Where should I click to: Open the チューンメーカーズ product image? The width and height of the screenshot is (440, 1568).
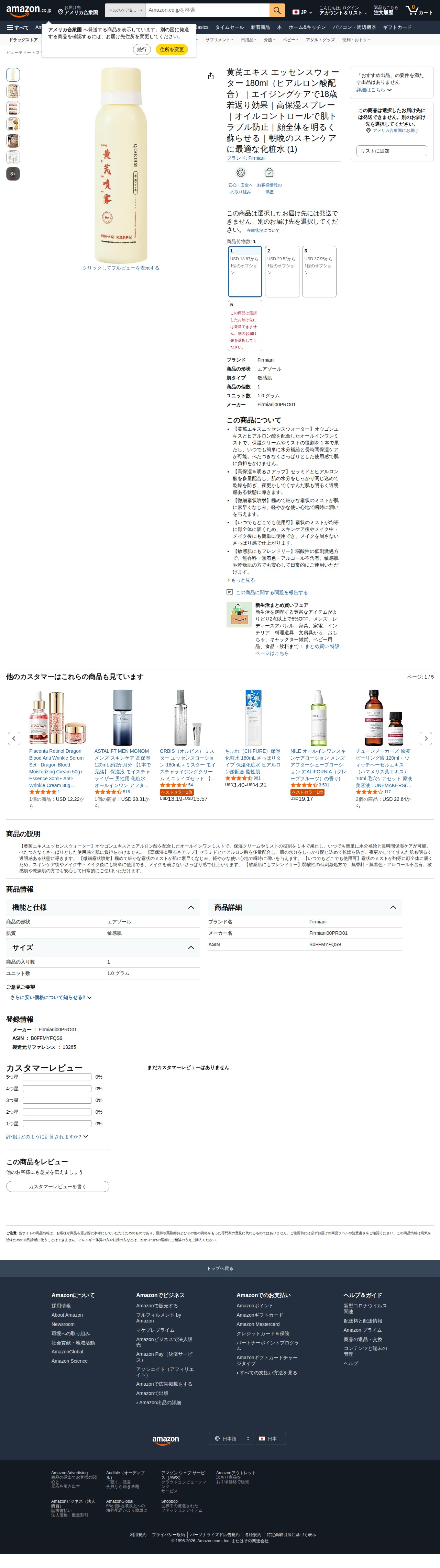click(384, 718)
